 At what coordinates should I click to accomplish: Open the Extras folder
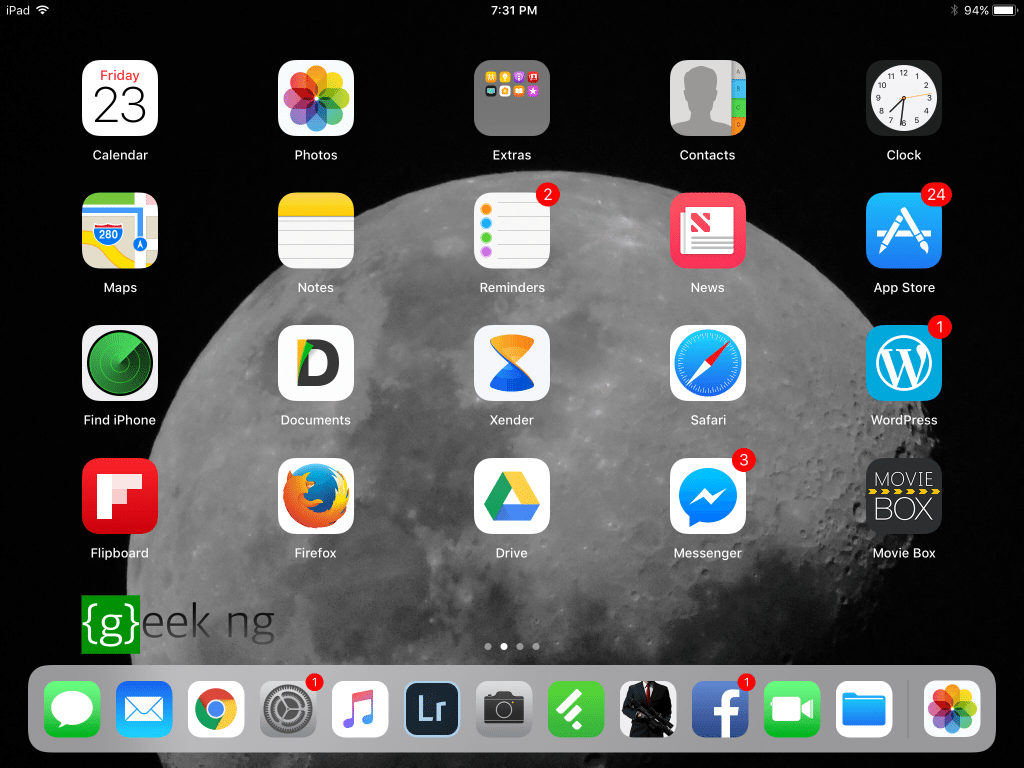(511, 98)
